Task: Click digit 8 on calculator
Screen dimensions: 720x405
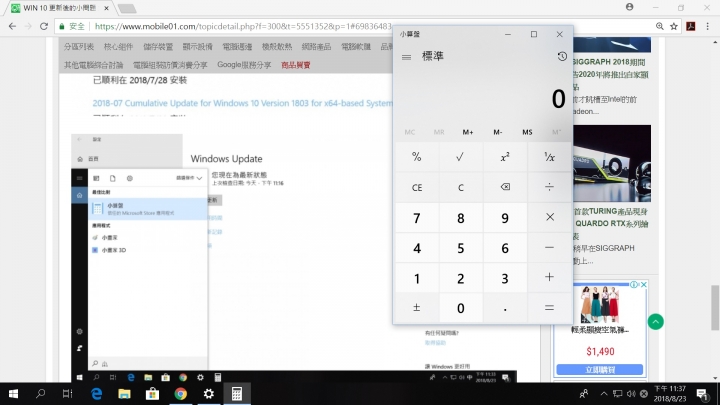Action: tap(460, 217)
